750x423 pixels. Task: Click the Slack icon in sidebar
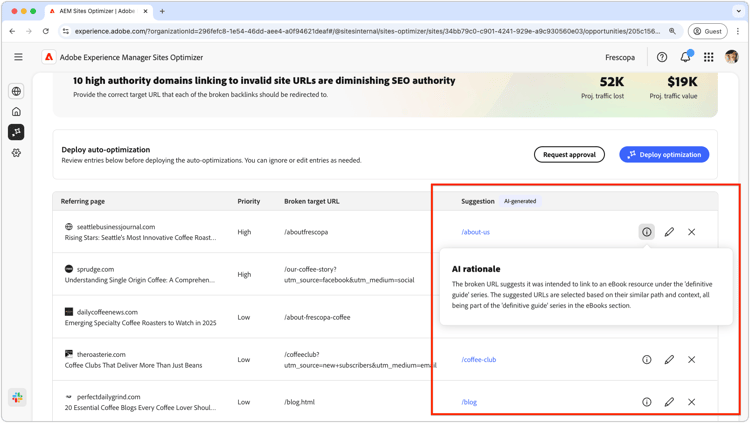pos(17,397)
